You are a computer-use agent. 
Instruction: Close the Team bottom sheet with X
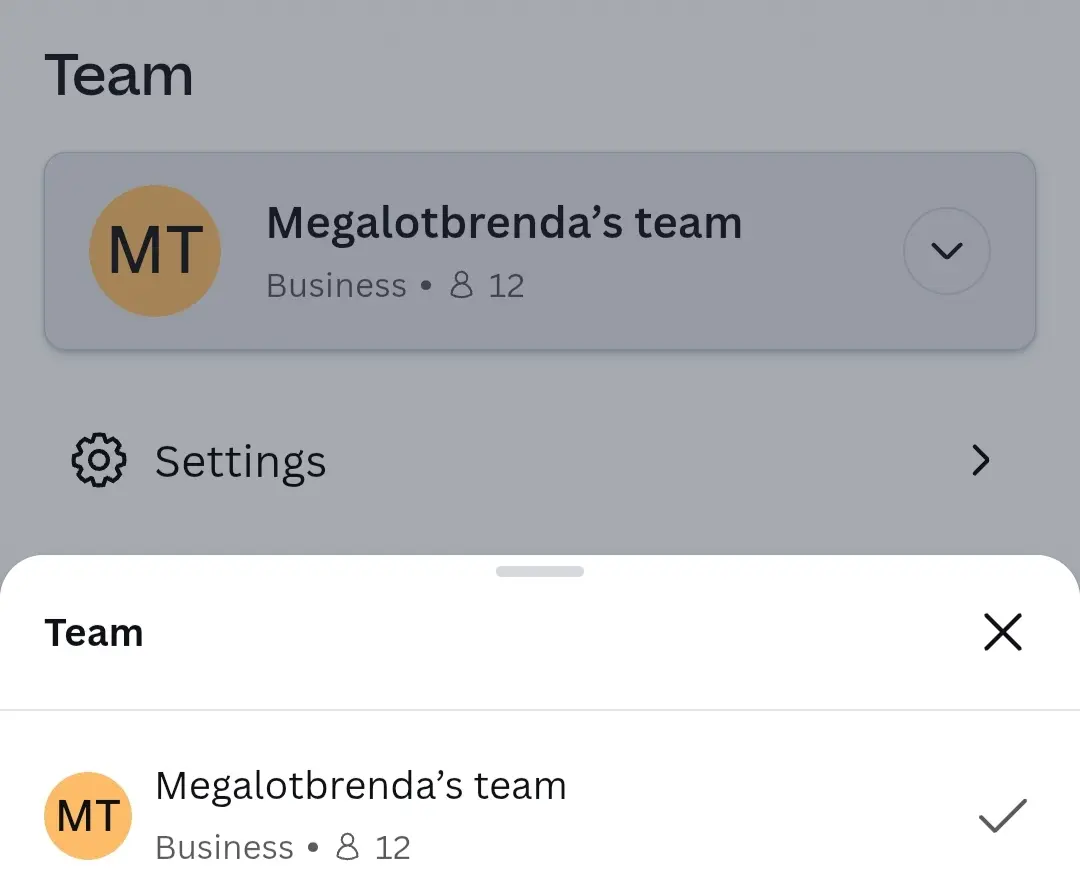[1002, 632]
